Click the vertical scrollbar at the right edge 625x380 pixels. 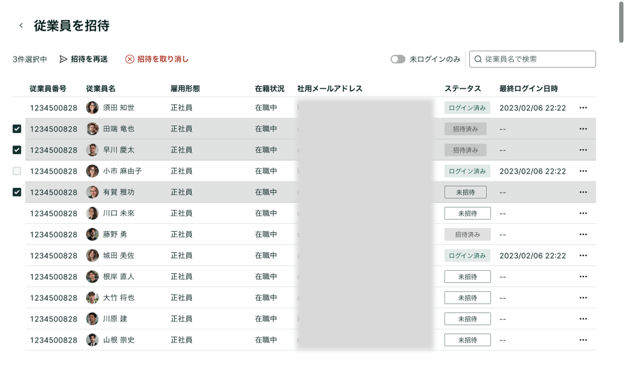pyautogui.click(x=621, y=22)
